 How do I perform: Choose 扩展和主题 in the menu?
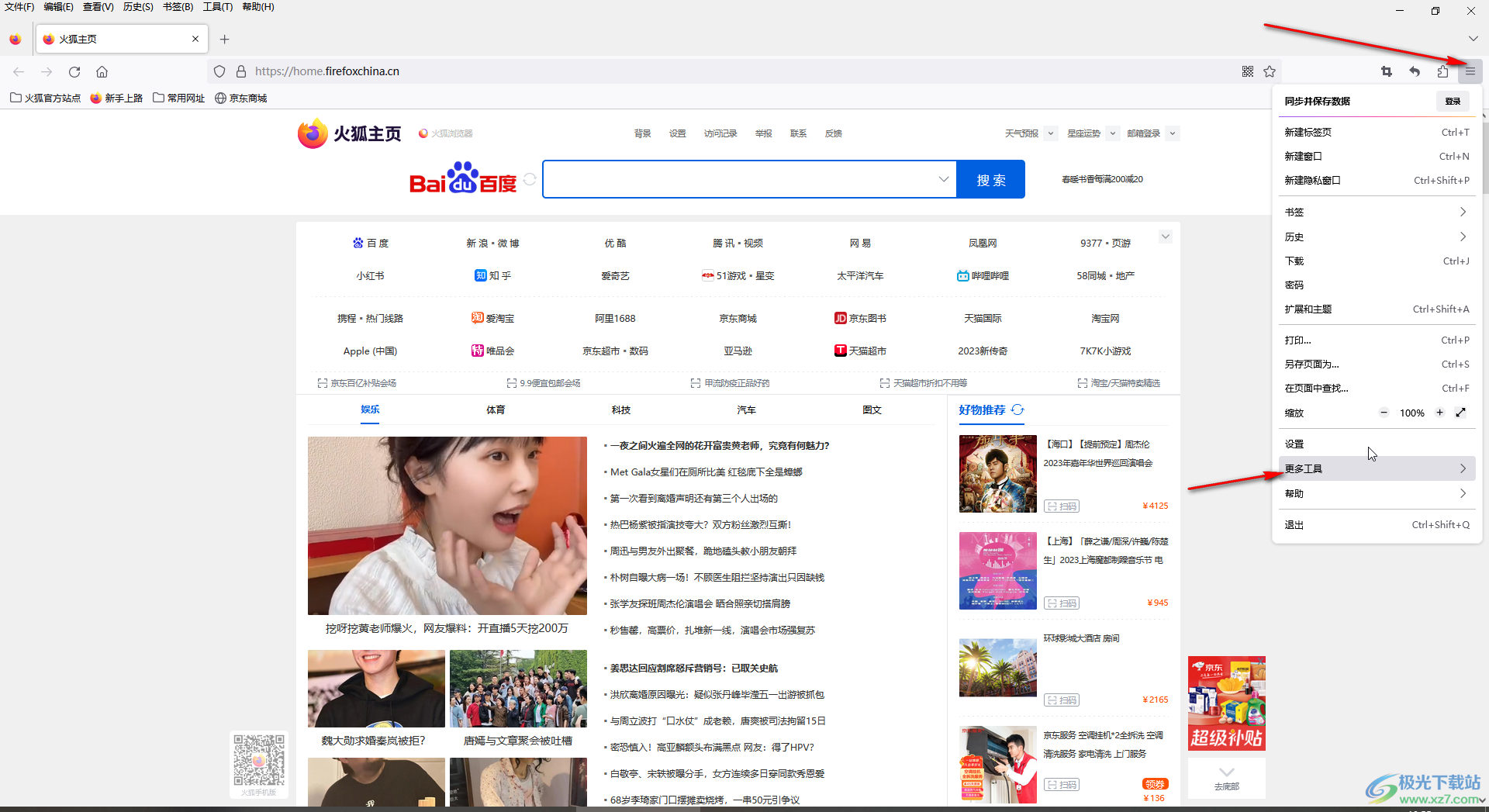pyautogui.click(x=1377, y=309)
